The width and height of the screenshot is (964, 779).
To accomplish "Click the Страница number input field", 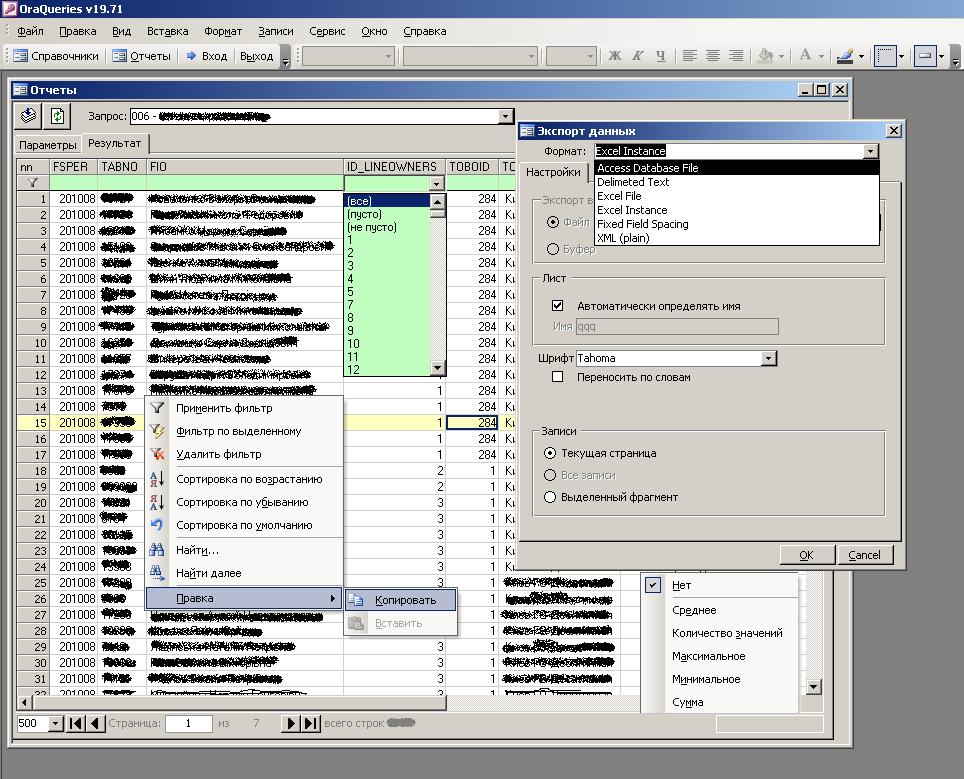I will tap(189, 724).
